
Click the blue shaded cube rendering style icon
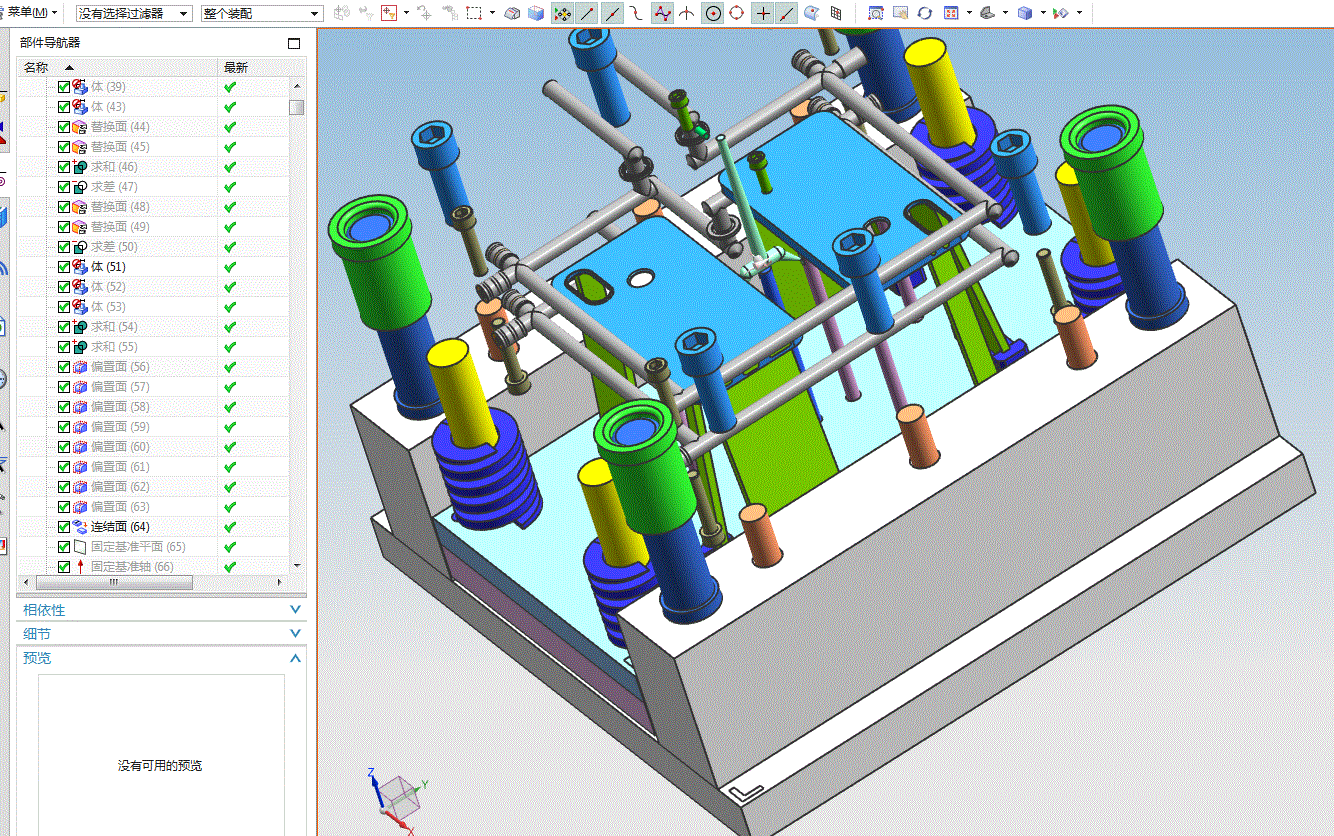tap(1024, 13)
